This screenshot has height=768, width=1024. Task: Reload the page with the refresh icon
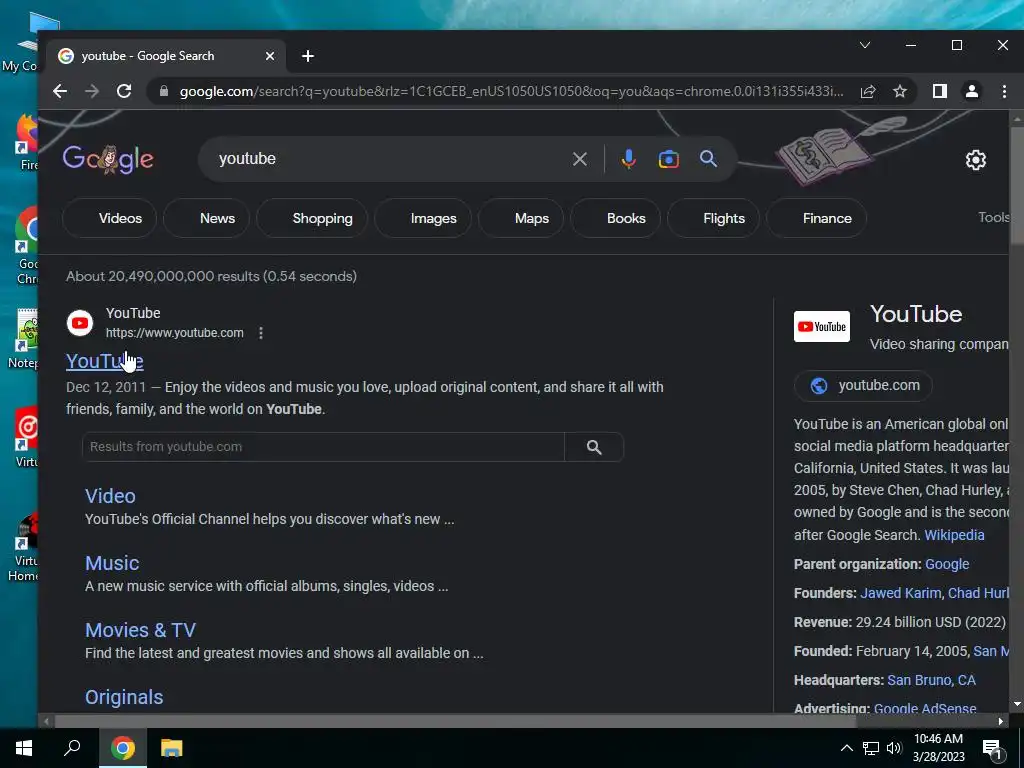pos(124,91)
